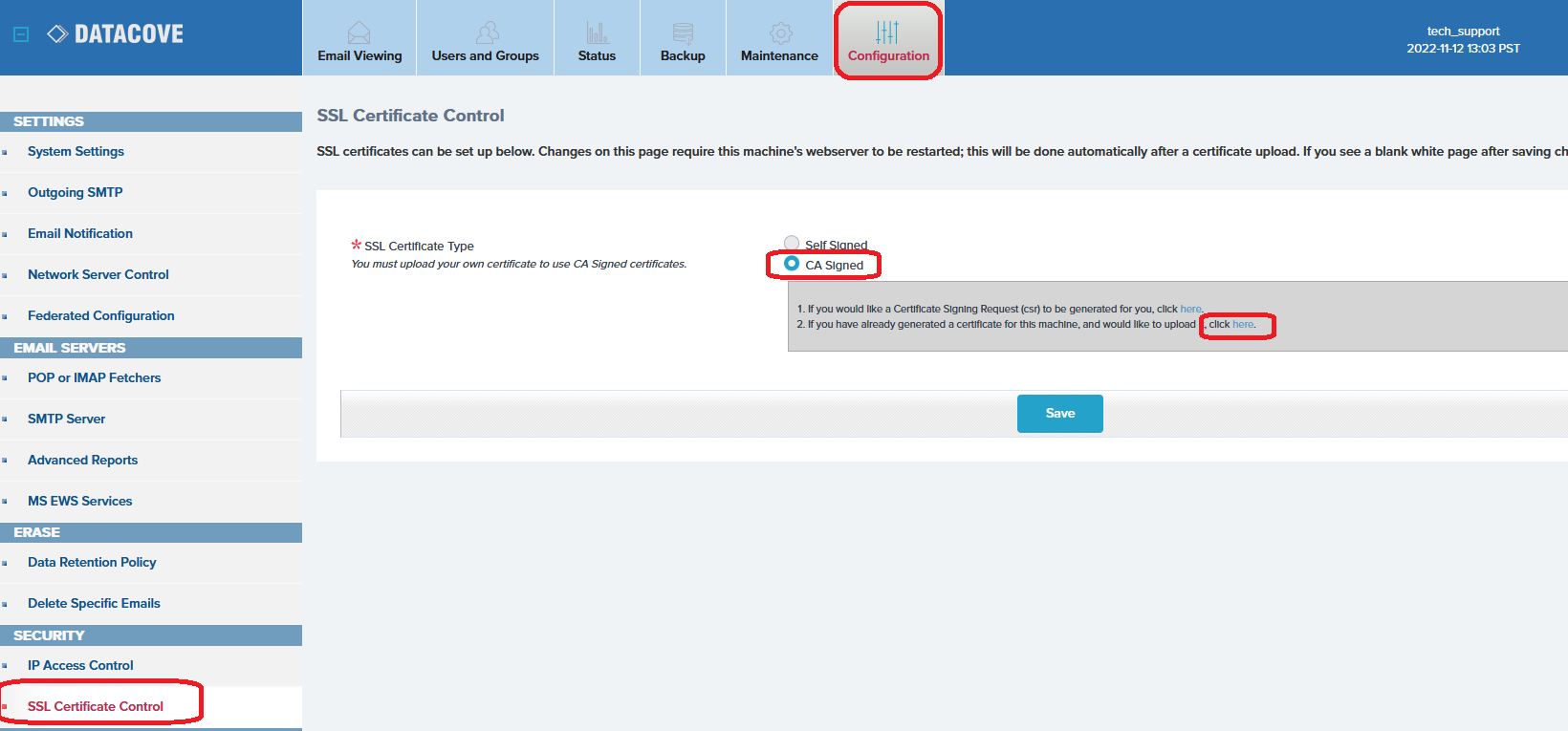Click 'here' link to upload a certificate
This screenshot has width=1568, height=731.
tap(1242, 325)
